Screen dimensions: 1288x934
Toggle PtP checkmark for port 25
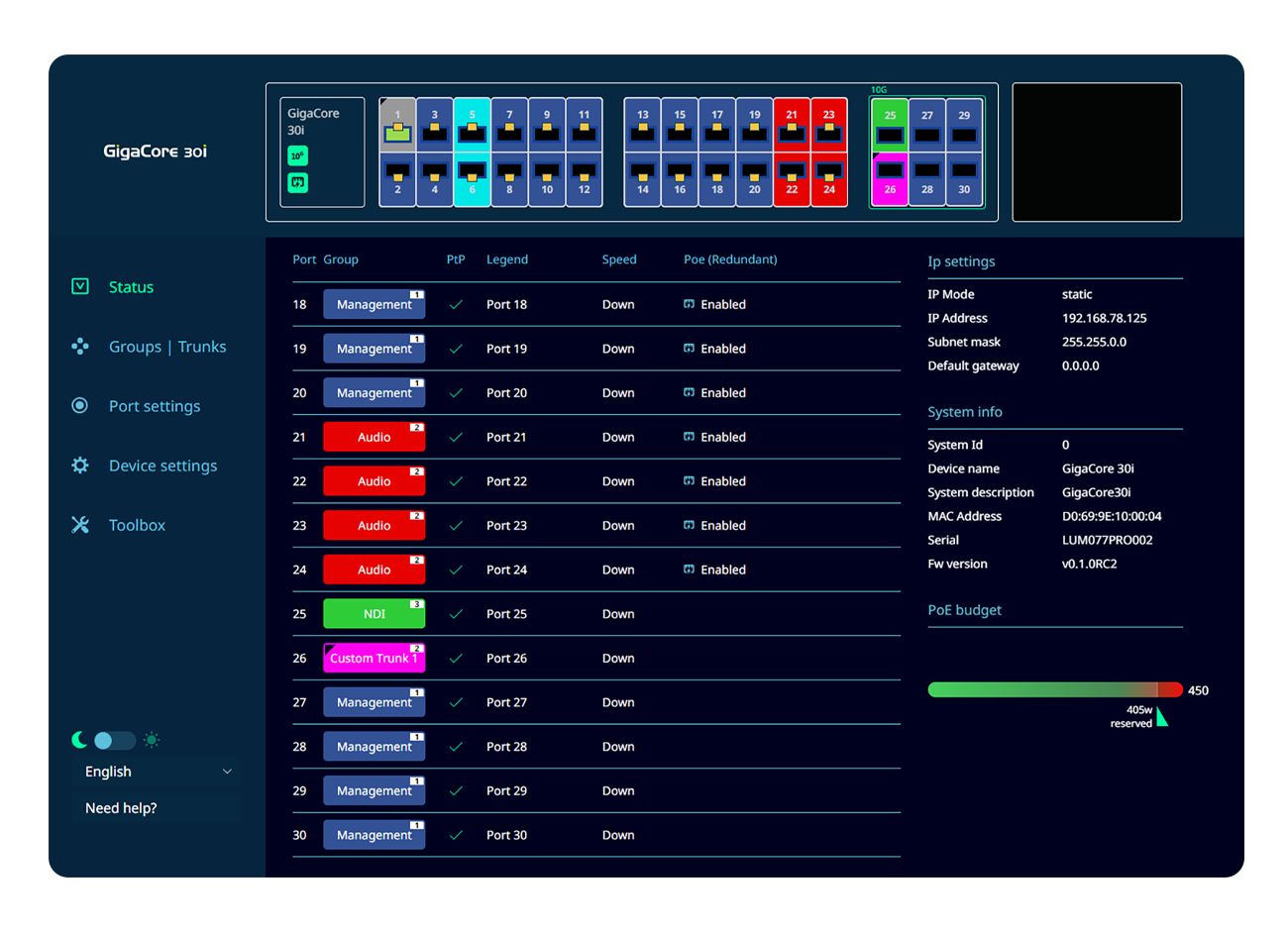point(456,614)
